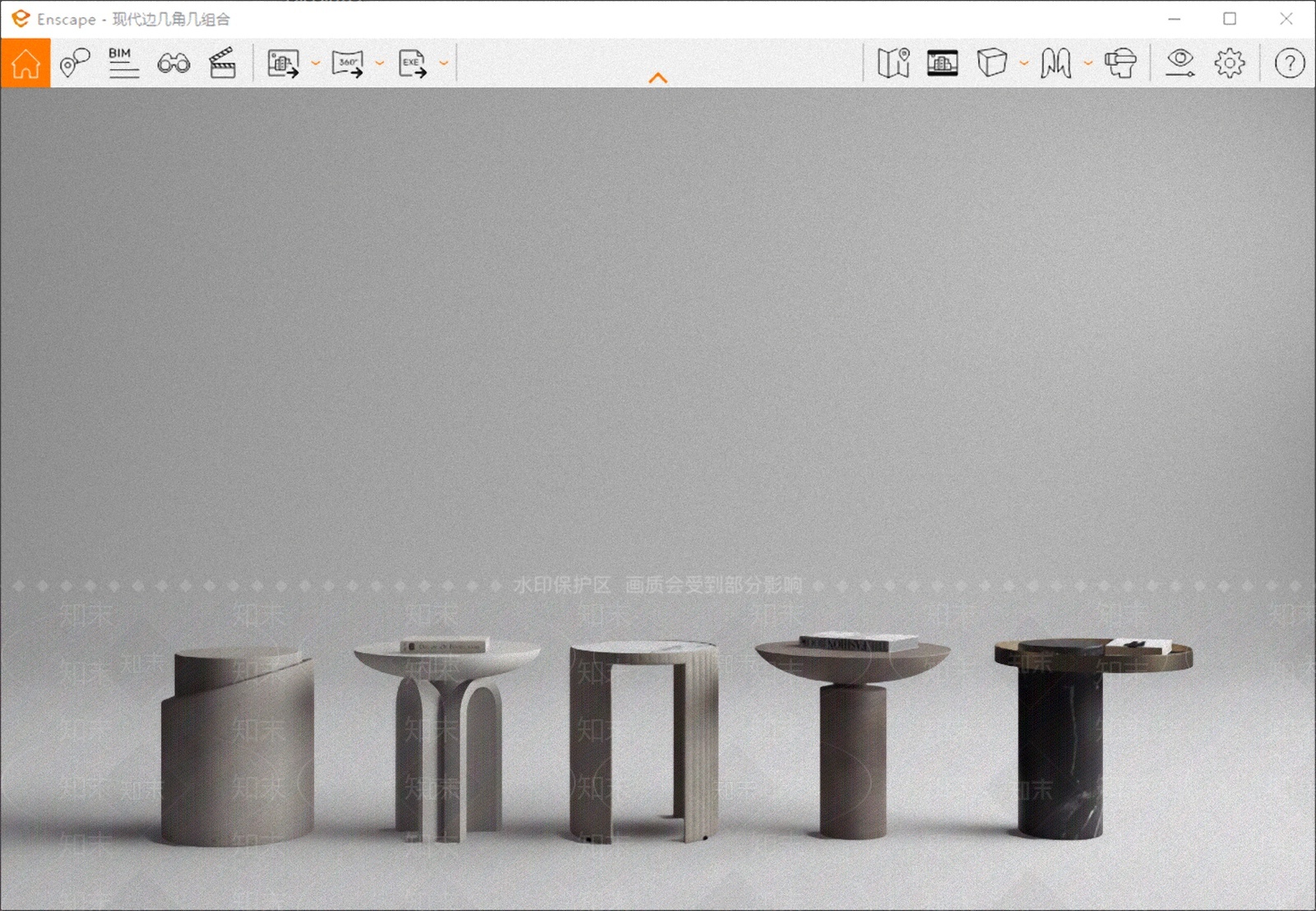This screenshot has height=911, width=1316.
Task: Collapse the toolbar with the orange chevron
Action: (x=658, y=78)
